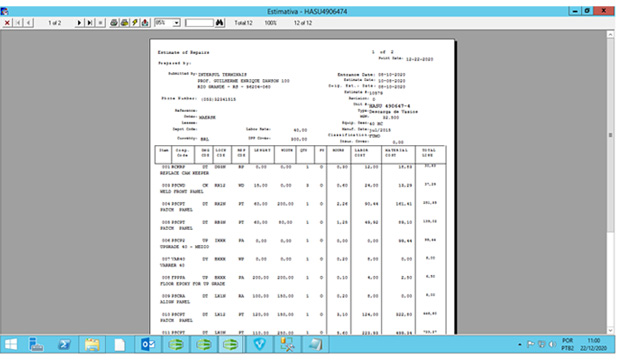Click the red X close preview icon

pos(7,23)
